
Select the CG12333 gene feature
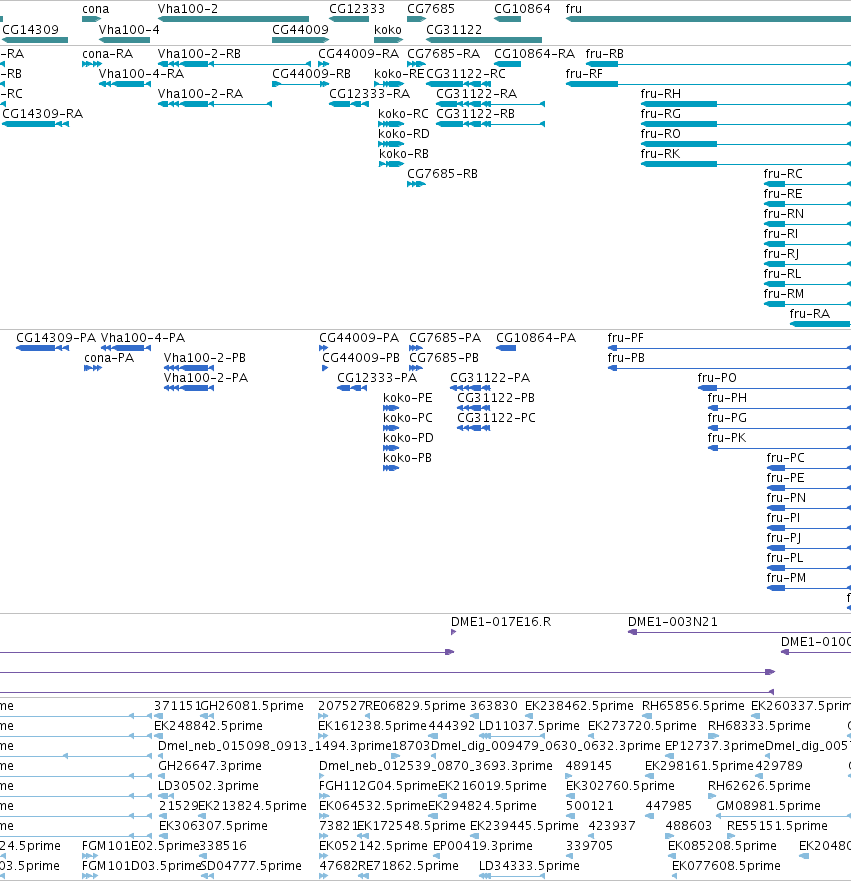coord(349,19)
